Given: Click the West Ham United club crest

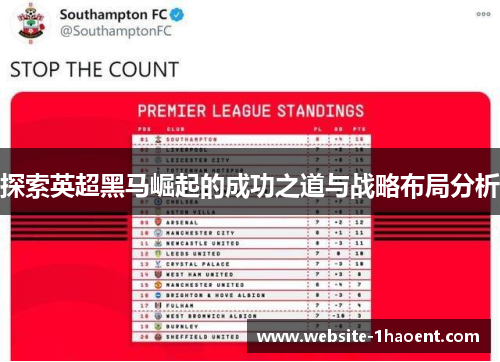Looking at the screenshot, I should tap(158, 274).
